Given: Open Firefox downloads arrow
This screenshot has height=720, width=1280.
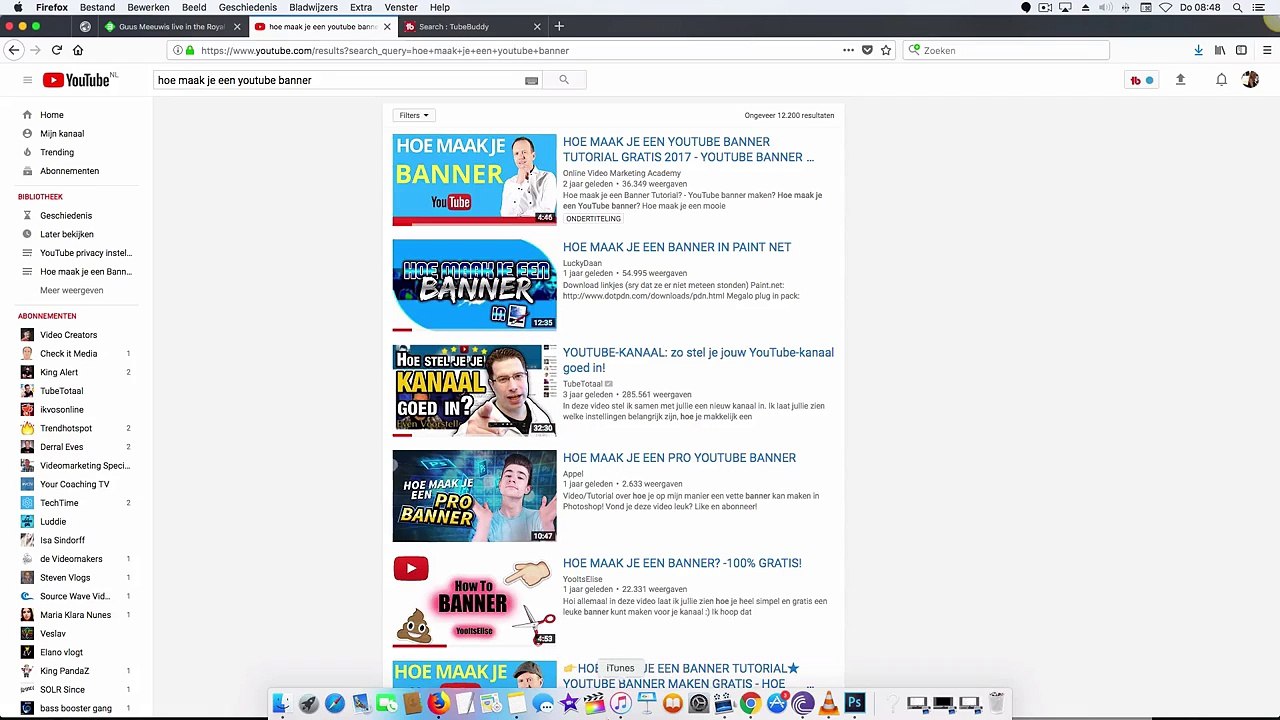Looking at the screenshot, I should tap(1198, 50).
